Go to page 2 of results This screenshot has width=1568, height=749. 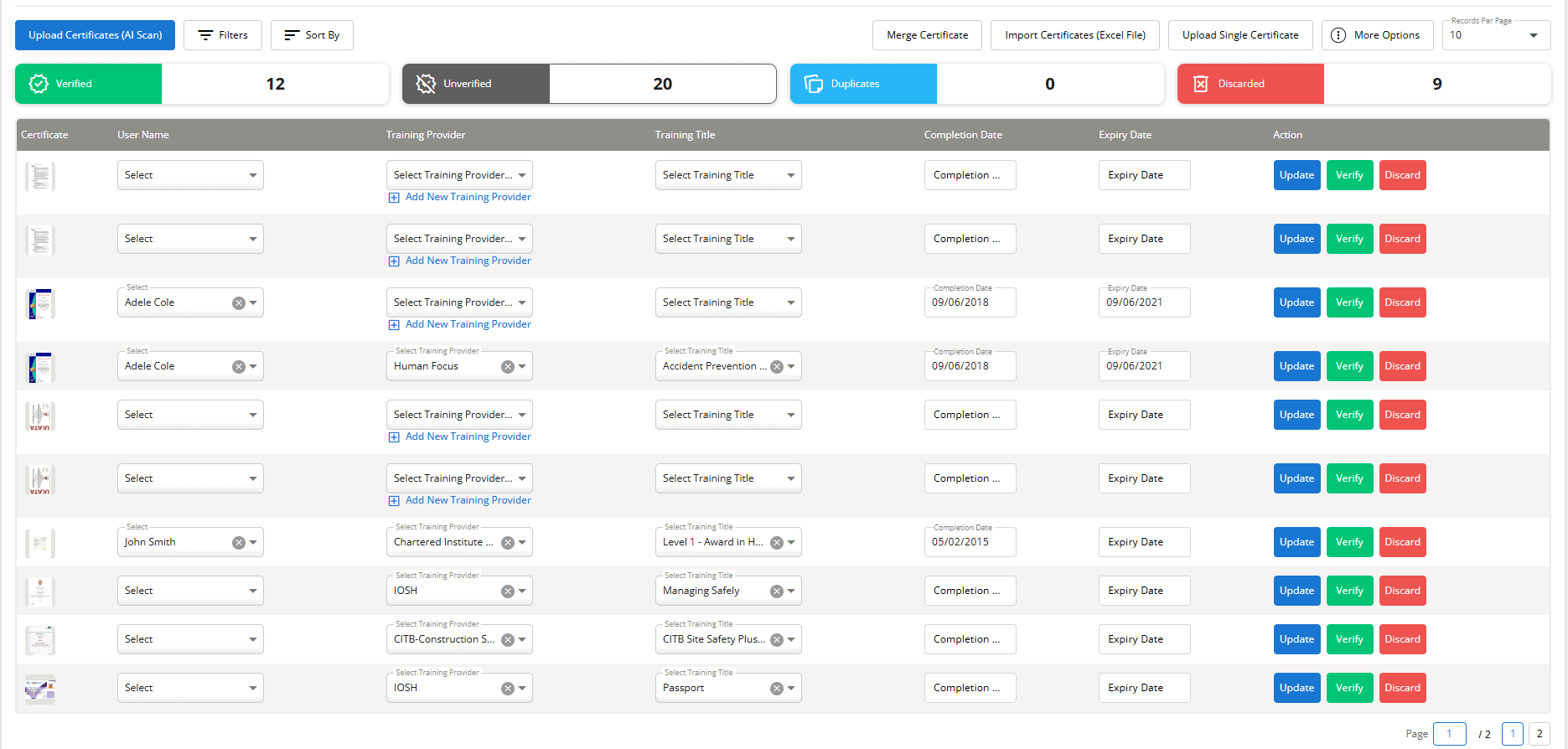tap(1539, 734)
